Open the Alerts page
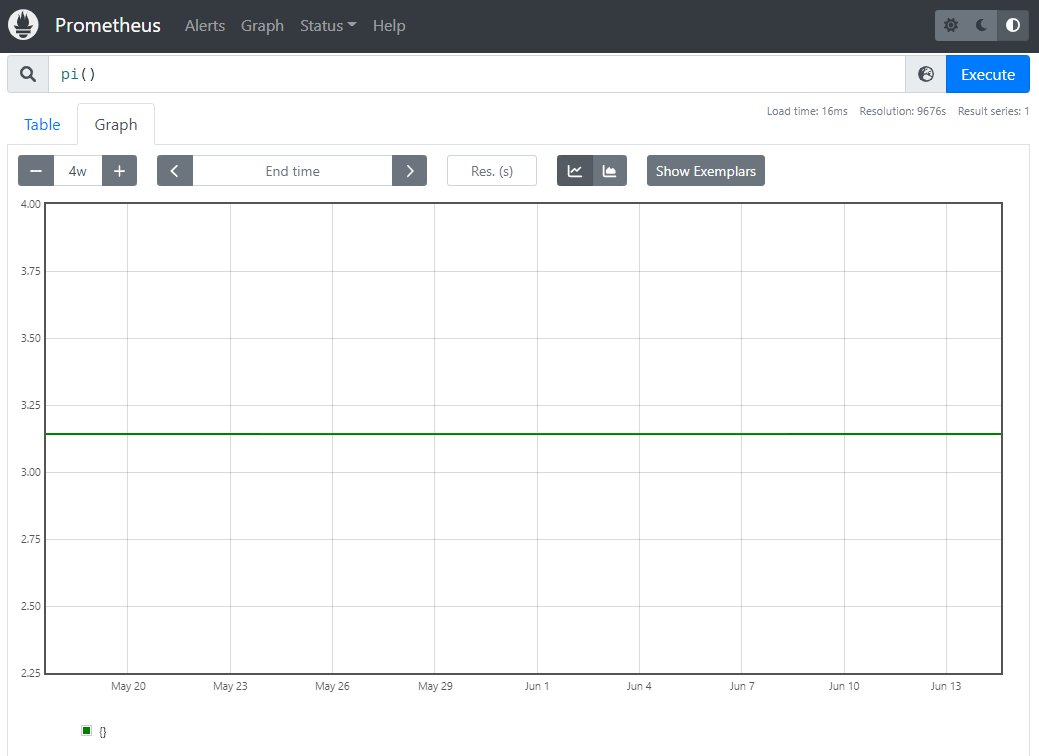 pos(205,26)
